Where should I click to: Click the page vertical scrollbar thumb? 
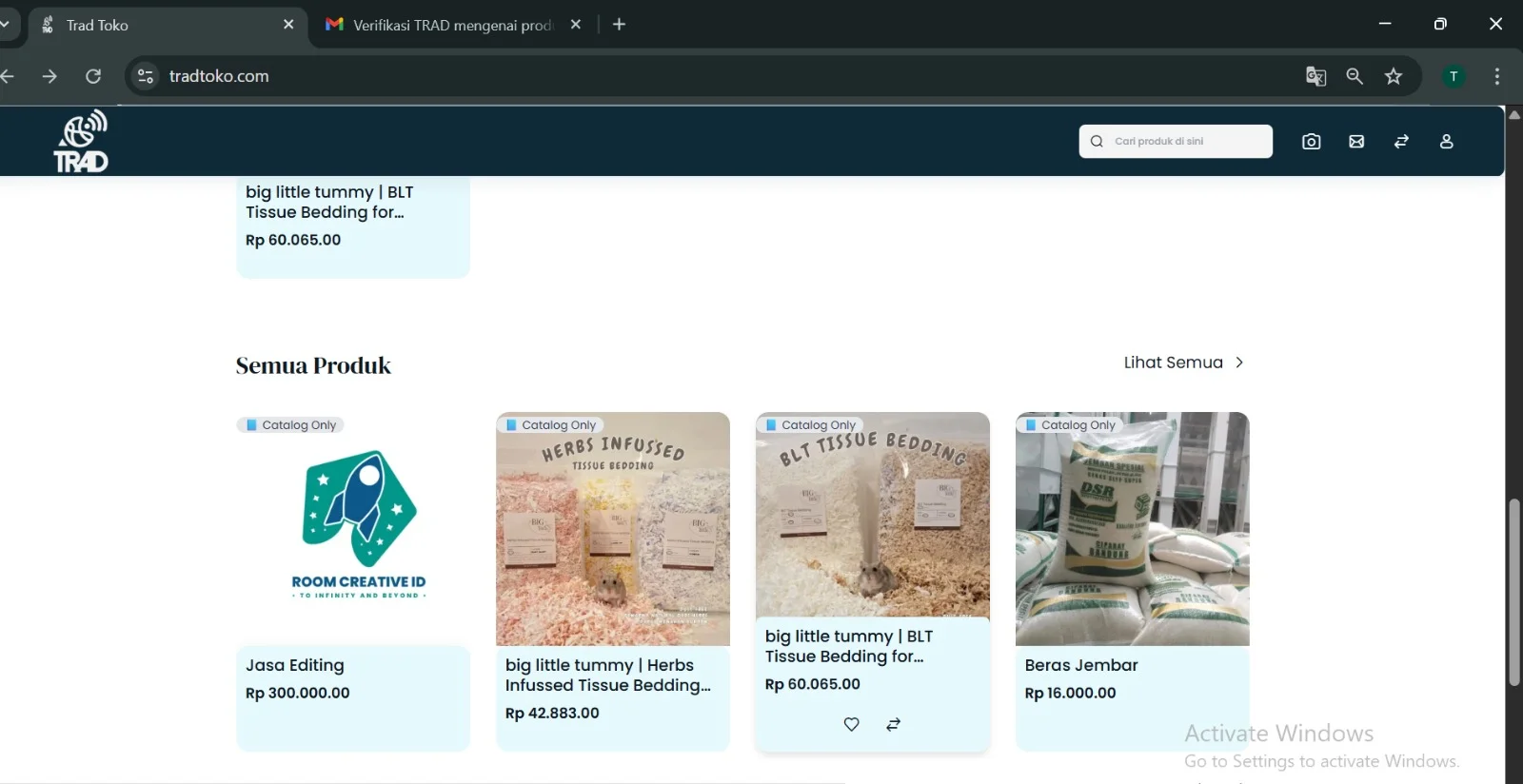click(1514, 592)
